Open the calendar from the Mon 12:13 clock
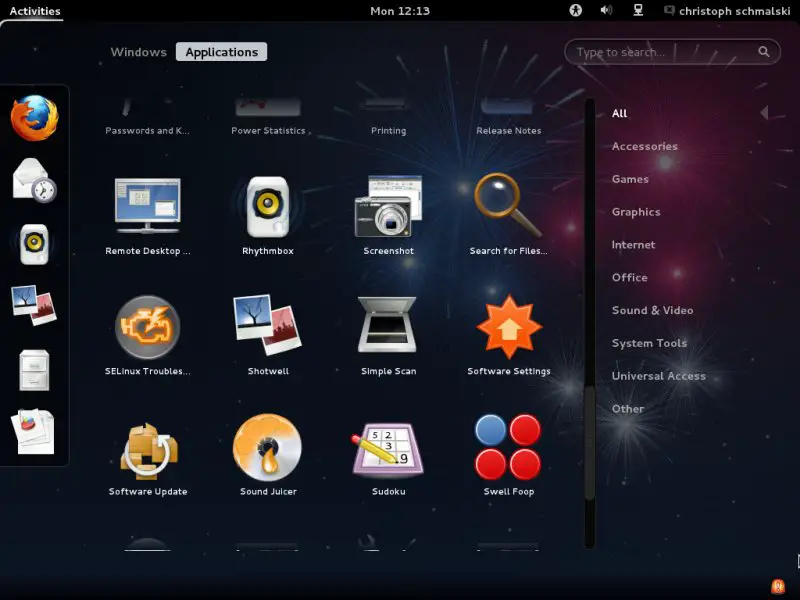 click(x=400, y=11)
